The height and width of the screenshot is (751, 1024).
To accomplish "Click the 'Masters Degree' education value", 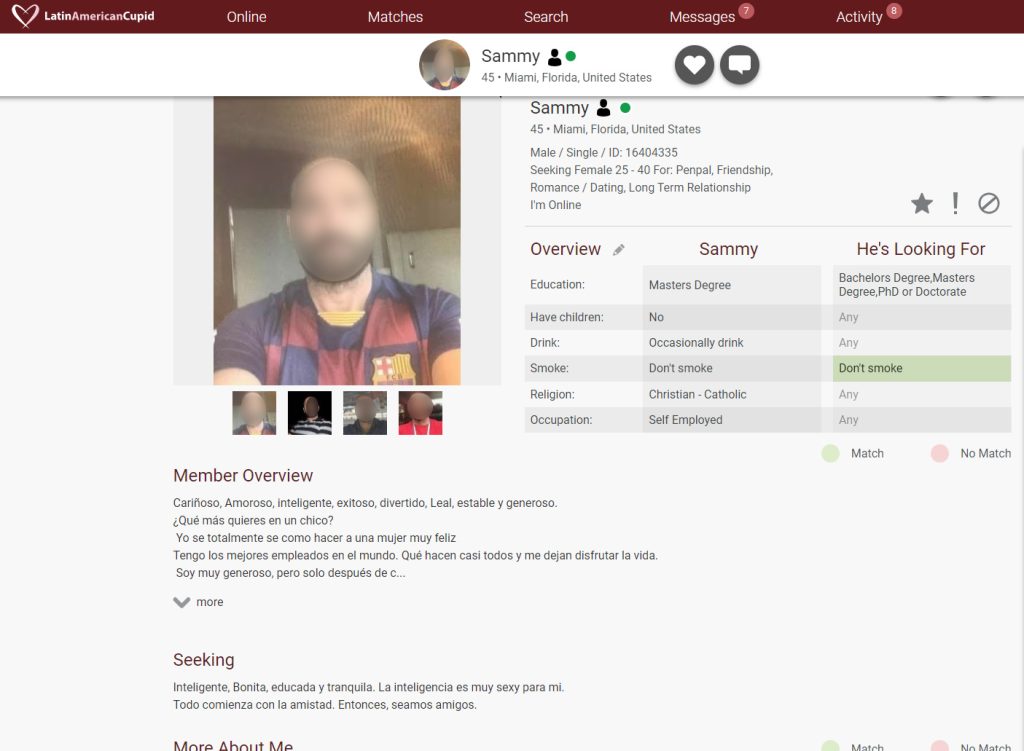I will pyautogui.click(x=690, y=285).
